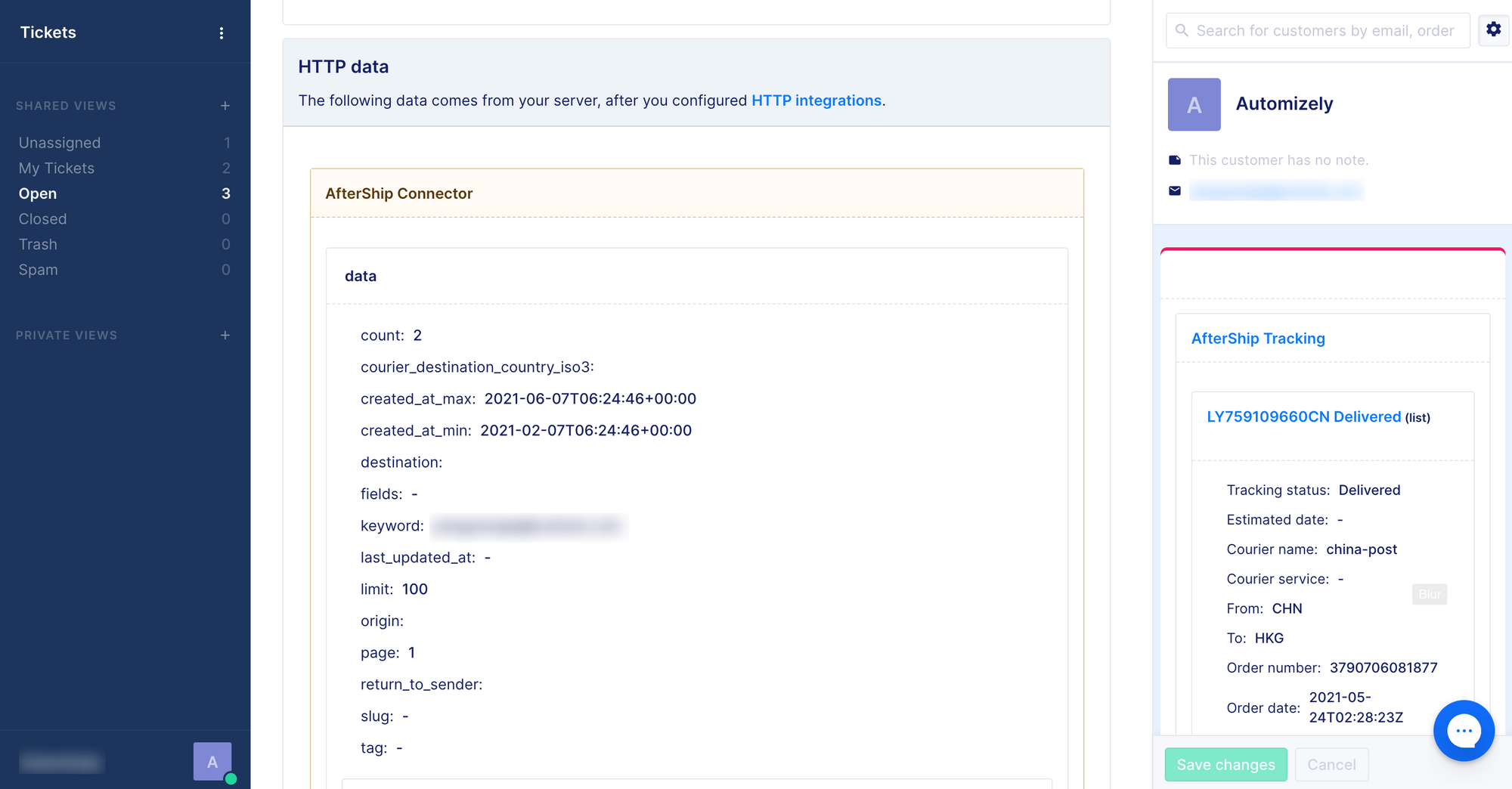This screenshot has width=1512, height=789.
Task: Click the created_at_max value 2021-06-07T06:24:46+00:00
Action: pyautogui.click(x=590, y=399)
